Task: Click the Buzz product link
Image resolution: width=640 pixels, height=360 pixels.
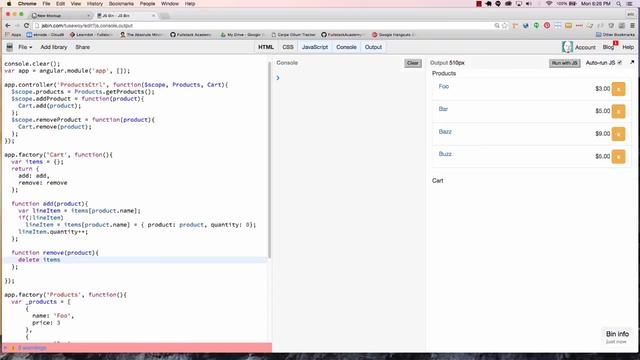Action: click(x=445, y=154)
